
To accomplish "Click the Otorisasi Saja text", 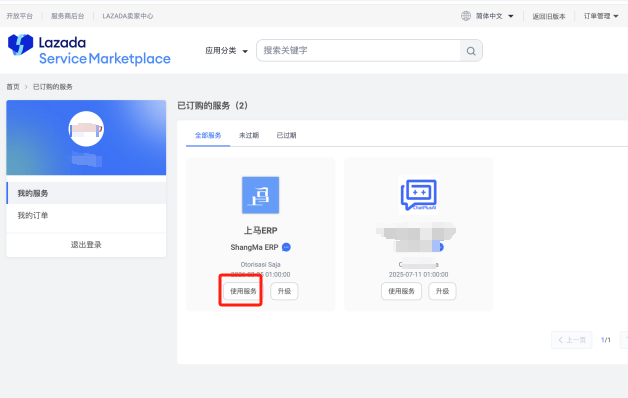I will coord(260,265).
